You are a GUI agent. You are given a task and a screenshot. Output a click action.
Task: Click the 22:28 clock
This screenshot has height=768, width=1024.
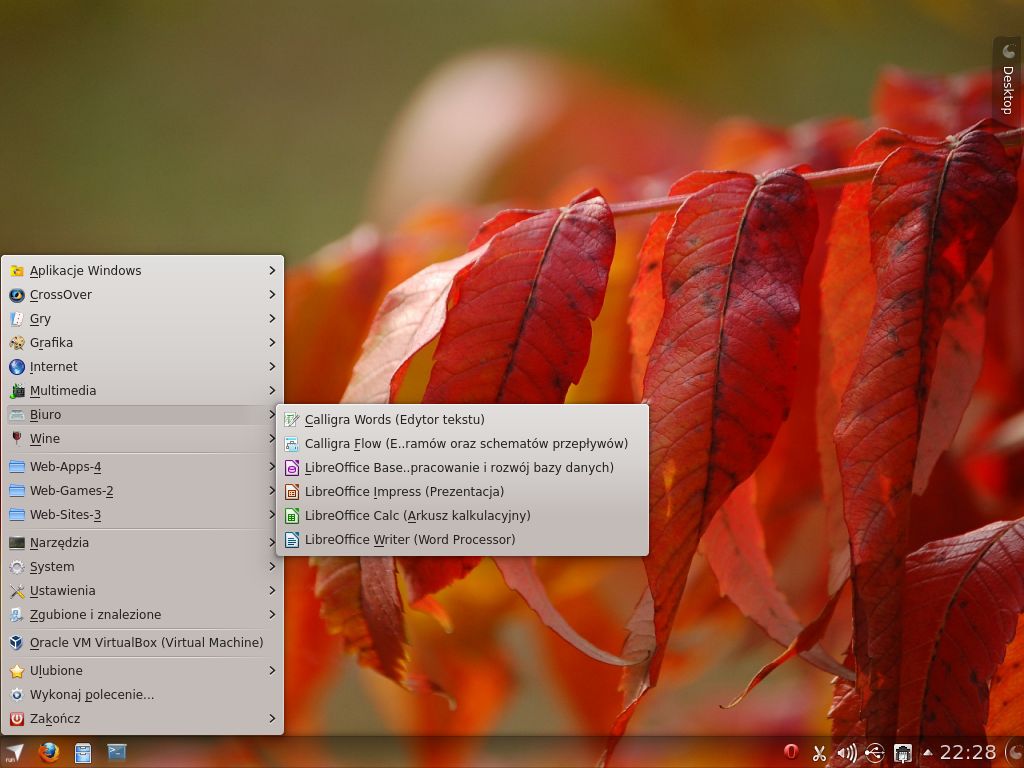(968, 753)
